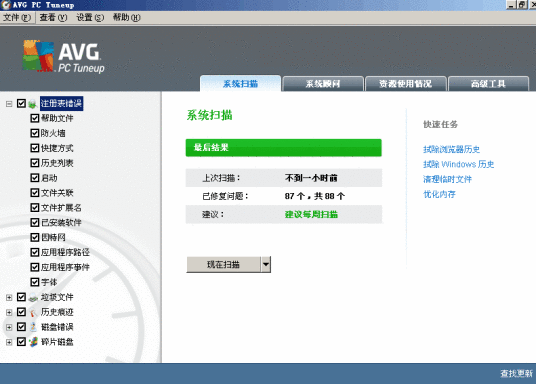Select the 磁盘错误 tree label
This screenshot has width=536, height=384.
pyautogui.click(x=57, y=327)
